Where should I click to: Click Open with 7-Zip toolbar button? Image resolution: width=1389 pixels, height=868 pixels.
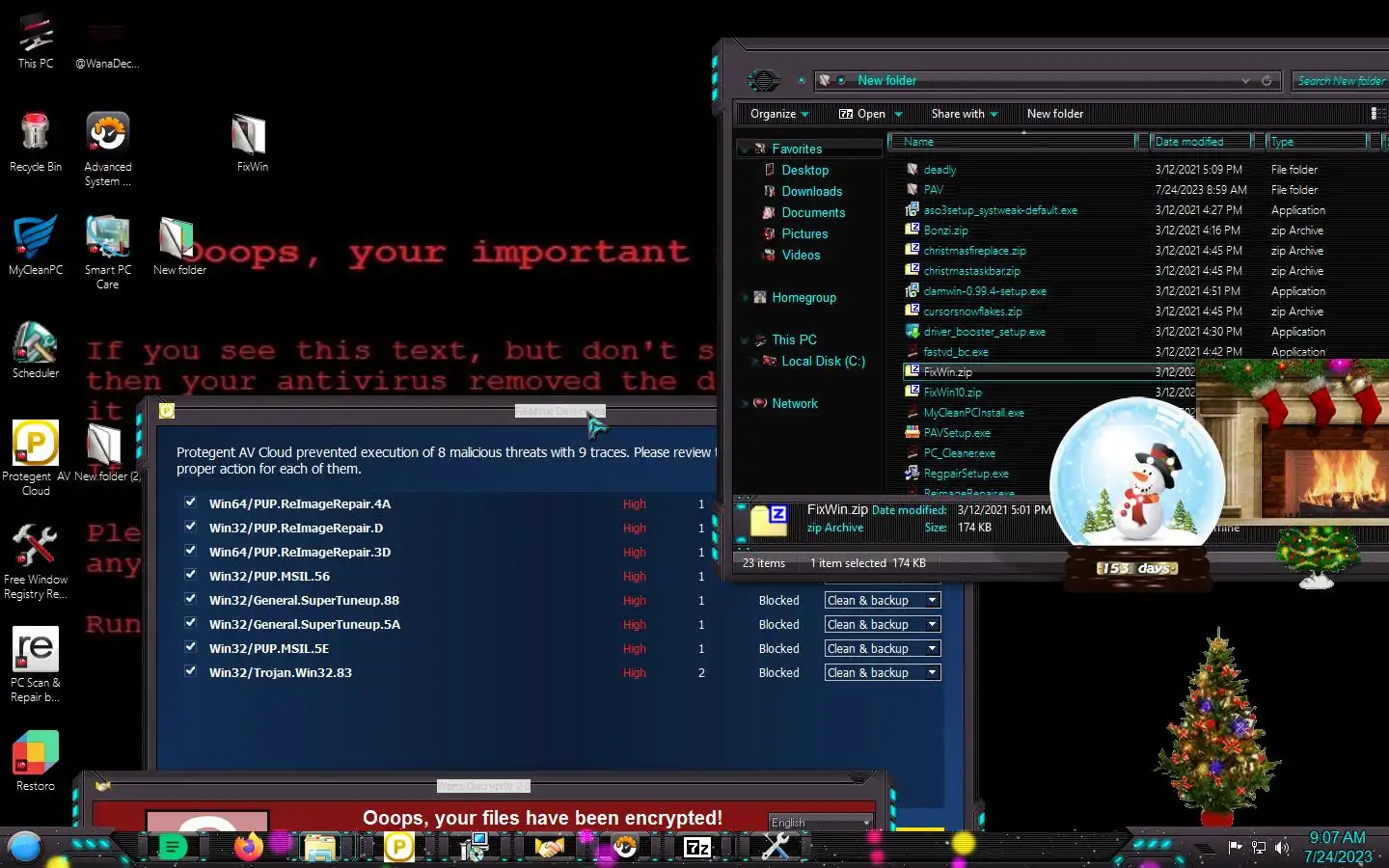861,113
